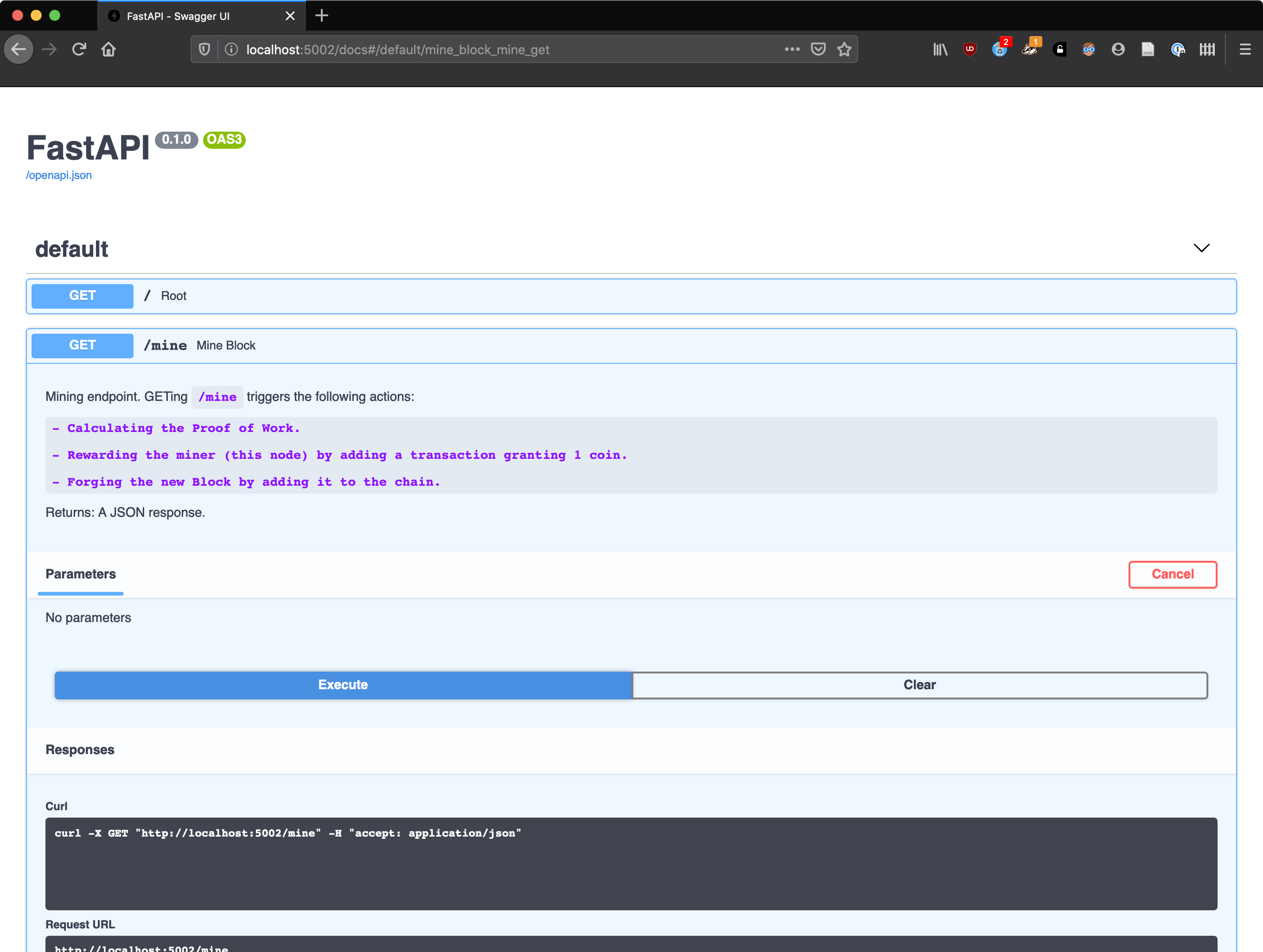Click the Request URL code block
This screenshot has height=952, width=1263.
tap(631, 944)
